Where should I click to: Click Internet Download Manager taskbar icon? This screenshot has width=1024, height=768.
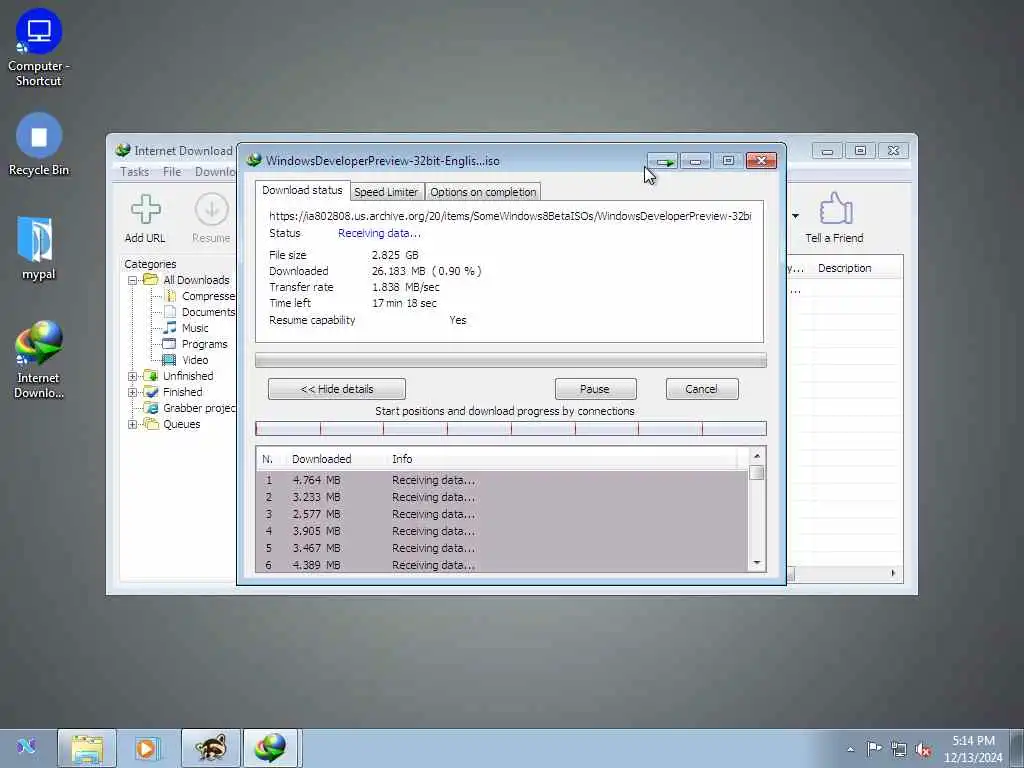click(x=270, y=748)
